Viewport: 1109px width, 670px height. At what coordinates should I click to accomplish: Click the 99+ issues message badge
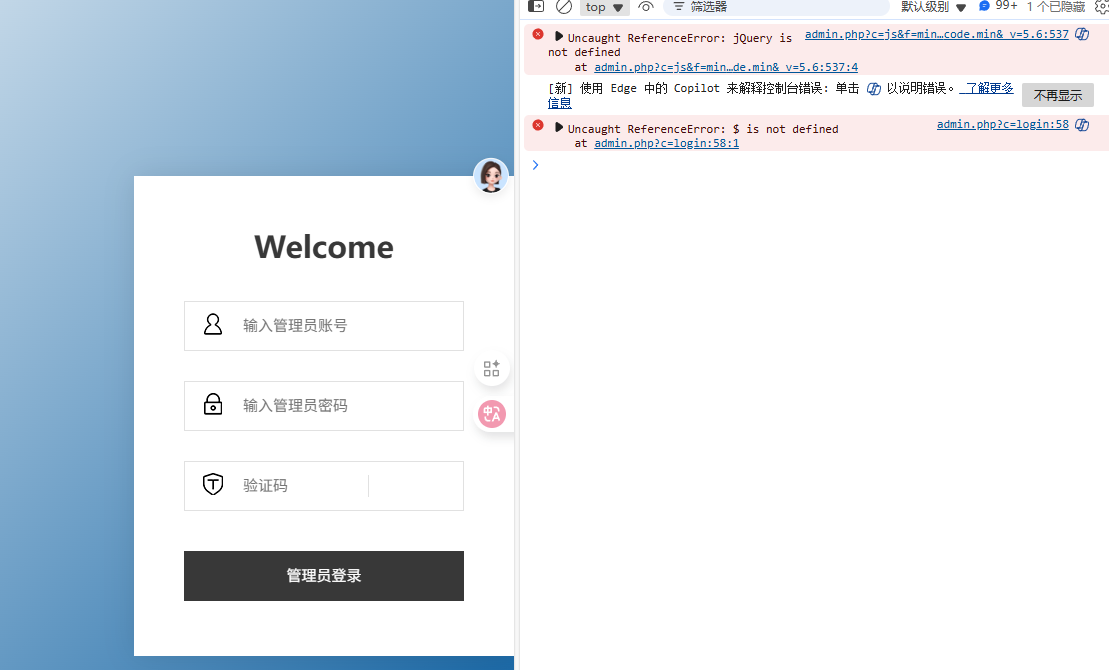[997, 6]
